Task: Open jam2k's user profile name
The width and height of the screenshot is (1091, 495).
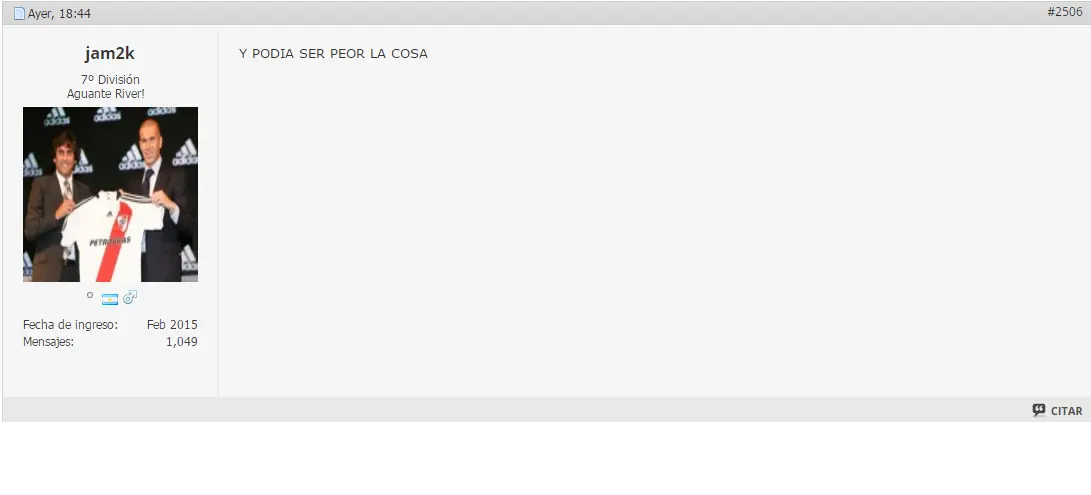Action: click(x=110, y=54)
